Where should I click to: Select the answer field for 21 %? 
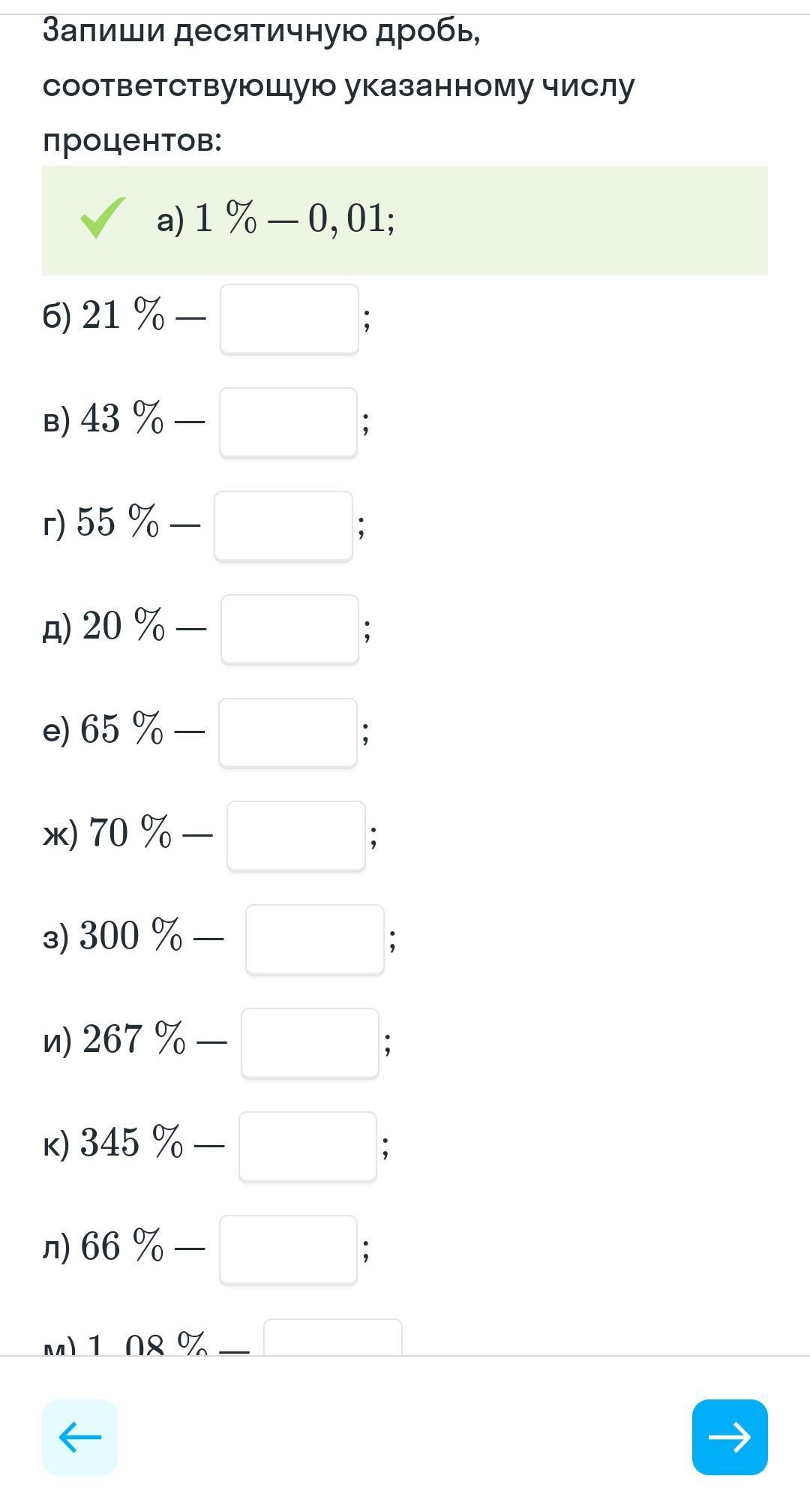coord(289,319)
